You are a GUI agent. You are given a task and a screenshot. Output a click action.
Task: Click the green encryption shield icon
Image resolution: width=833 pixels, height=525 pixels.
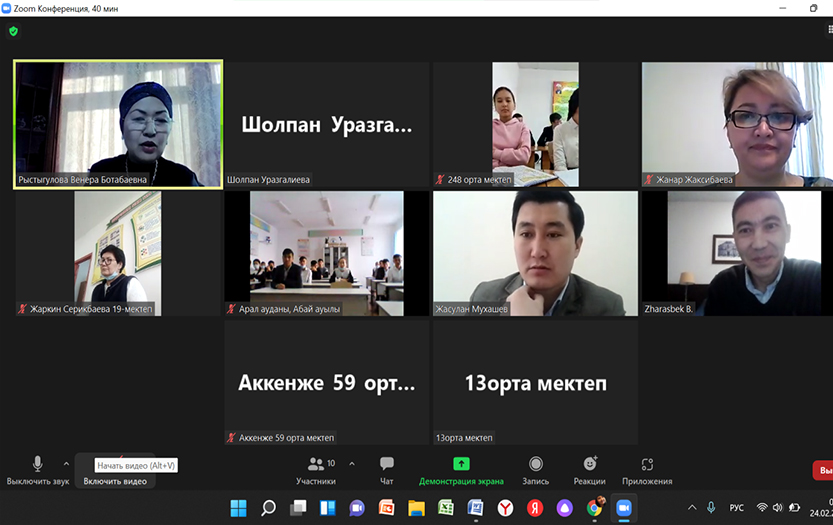click(13, 31)
